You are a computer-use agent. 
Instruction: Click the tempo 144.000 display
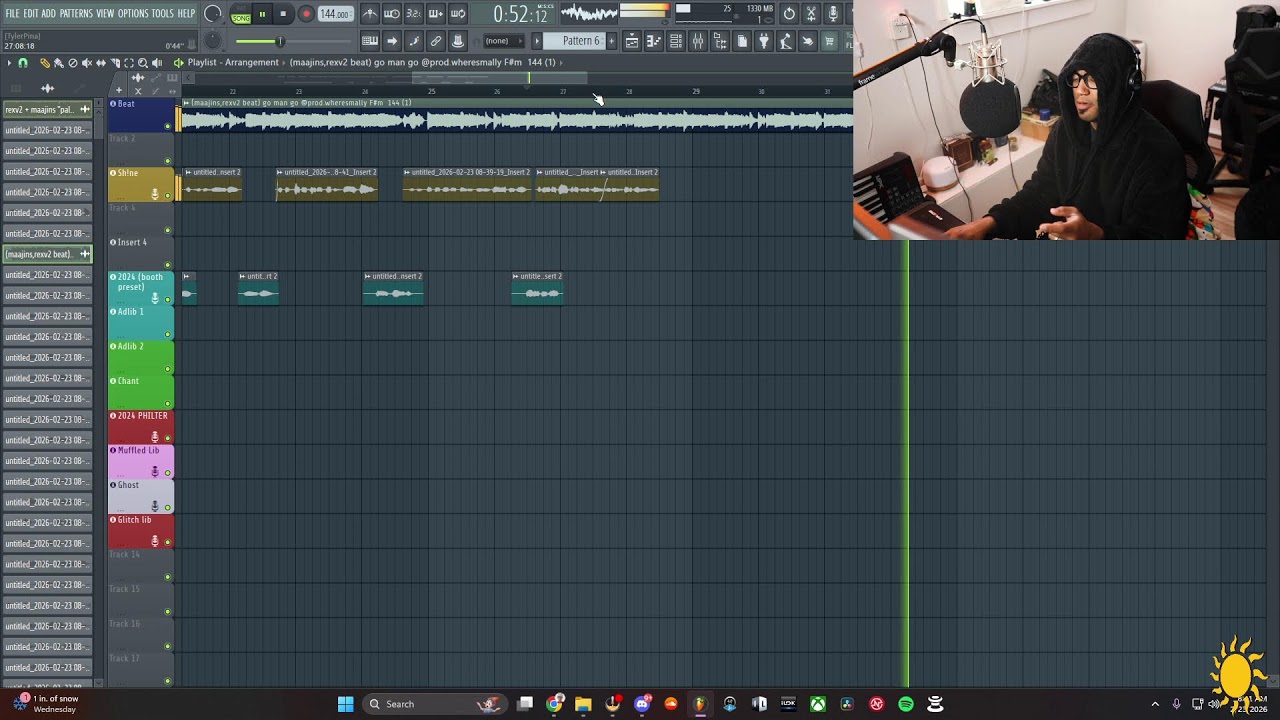[x=335, y=14]
